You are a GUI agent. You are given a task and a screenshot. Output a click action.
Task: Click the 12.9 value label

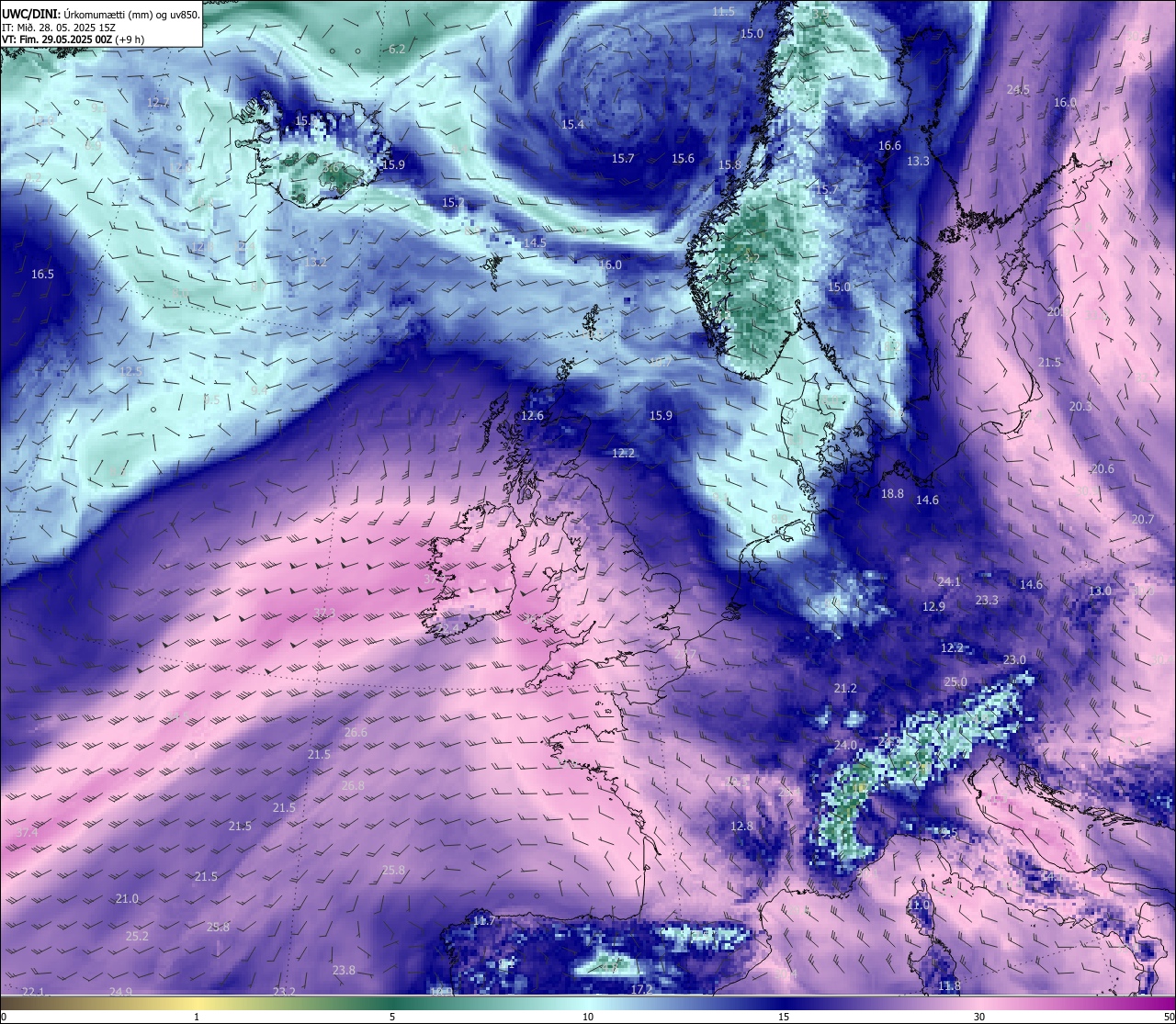(x=933, y=606)
